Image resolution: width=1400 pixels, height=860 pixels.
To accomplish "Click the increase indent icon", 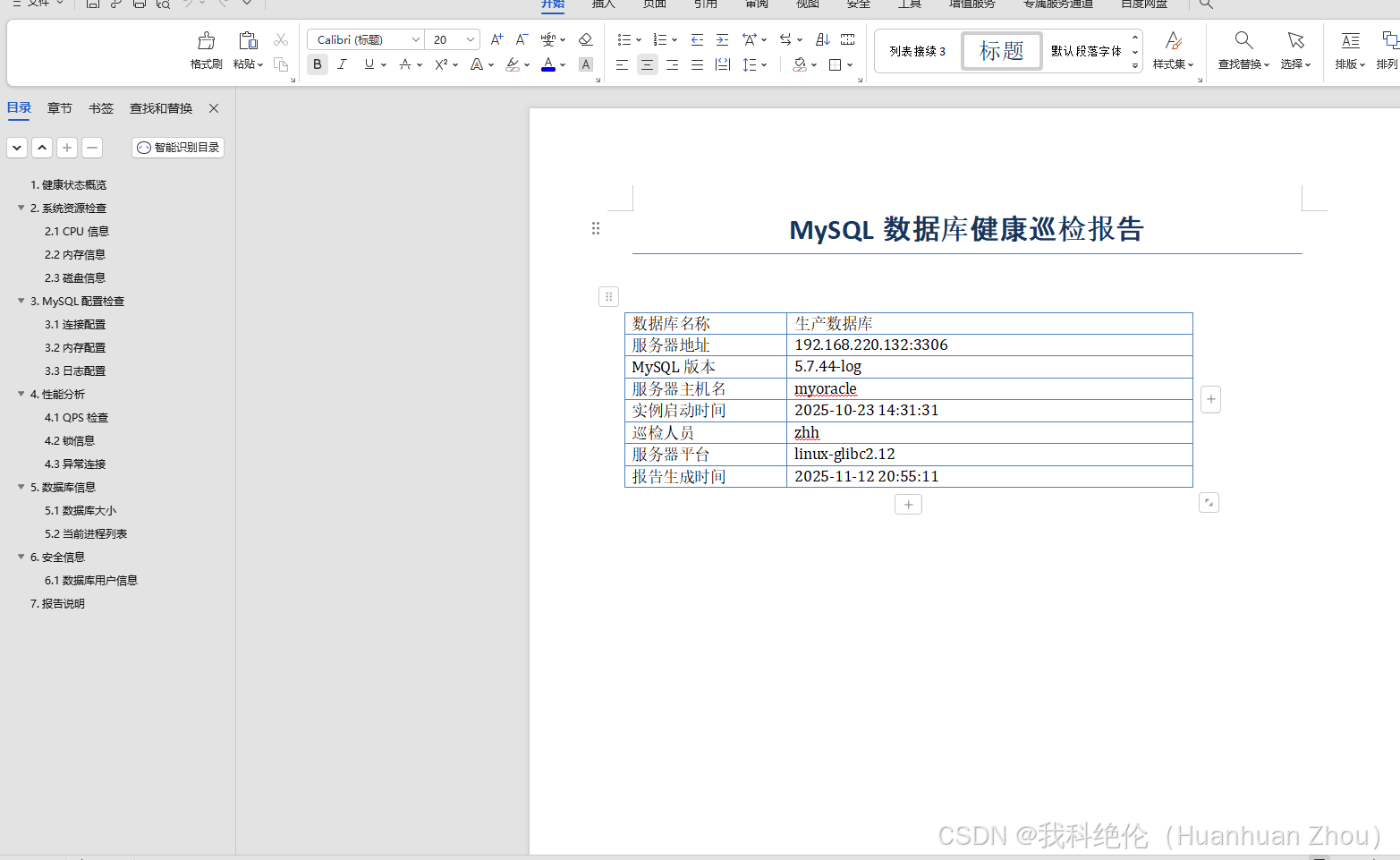I will (x=722, y=39).
